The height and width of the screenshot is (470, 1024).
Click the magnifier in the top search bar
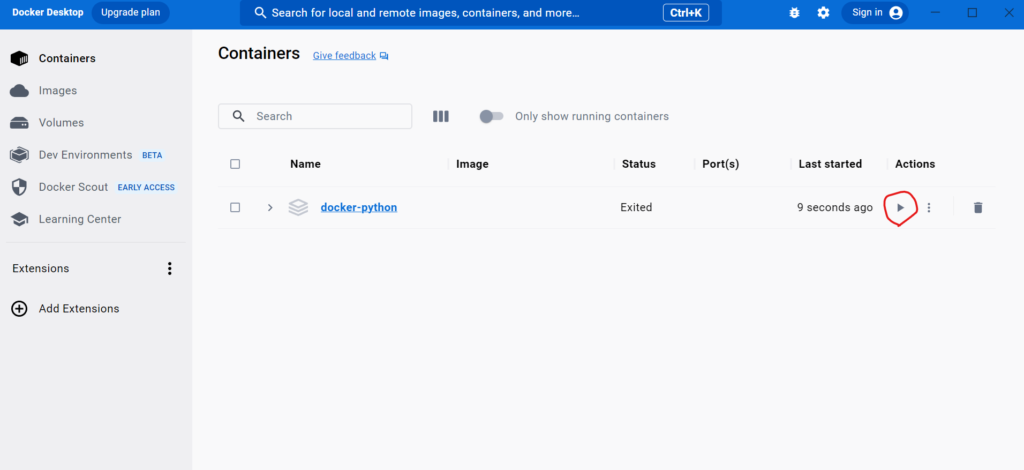(260, 13)
